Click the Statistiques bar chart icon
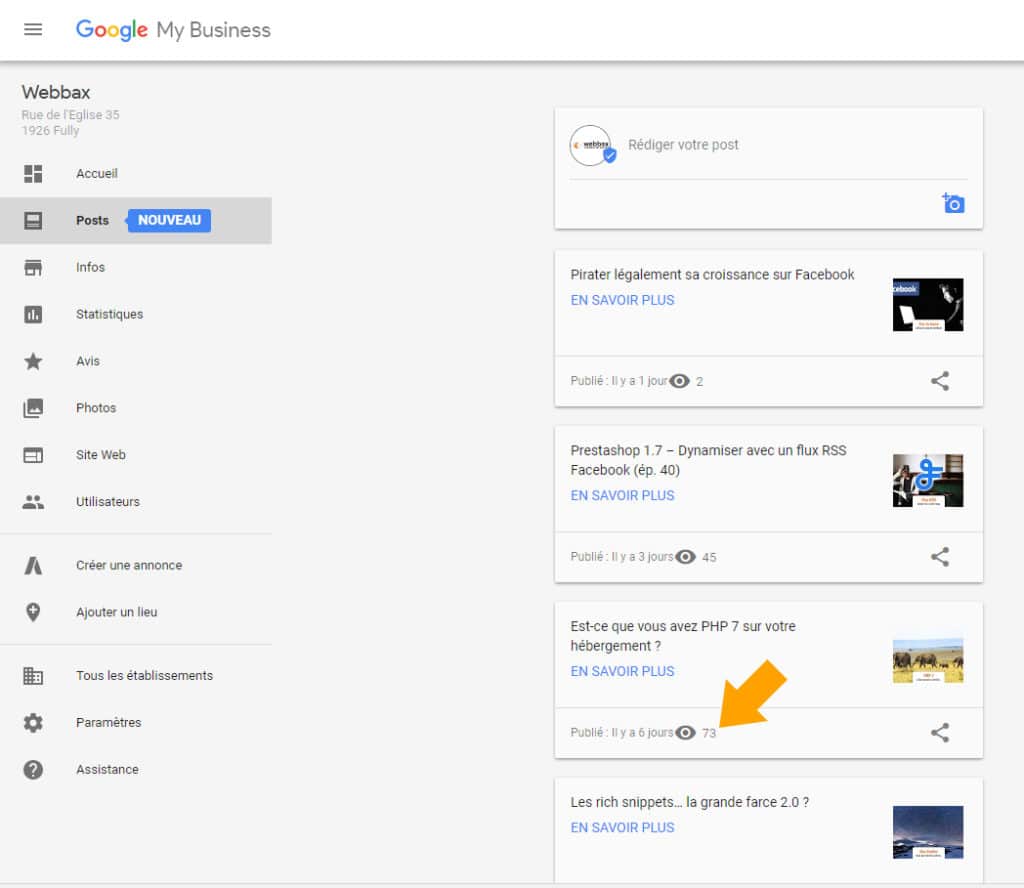 click(x=33, y=315)
